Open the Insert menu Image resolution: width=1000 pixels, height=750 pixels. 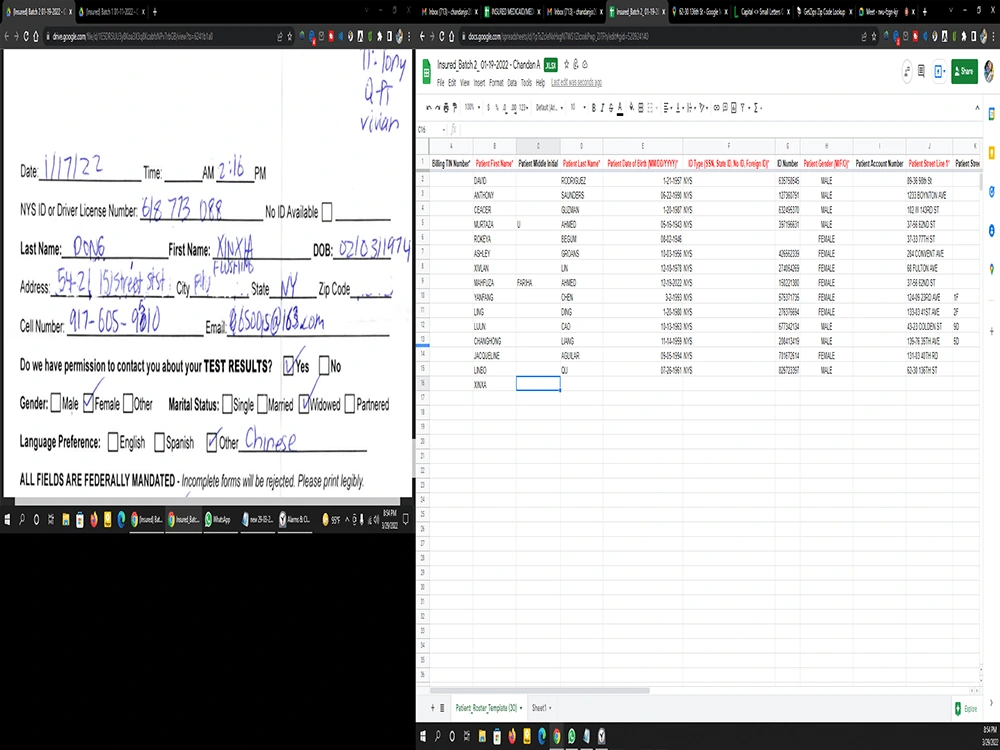[x=479, y=83]
